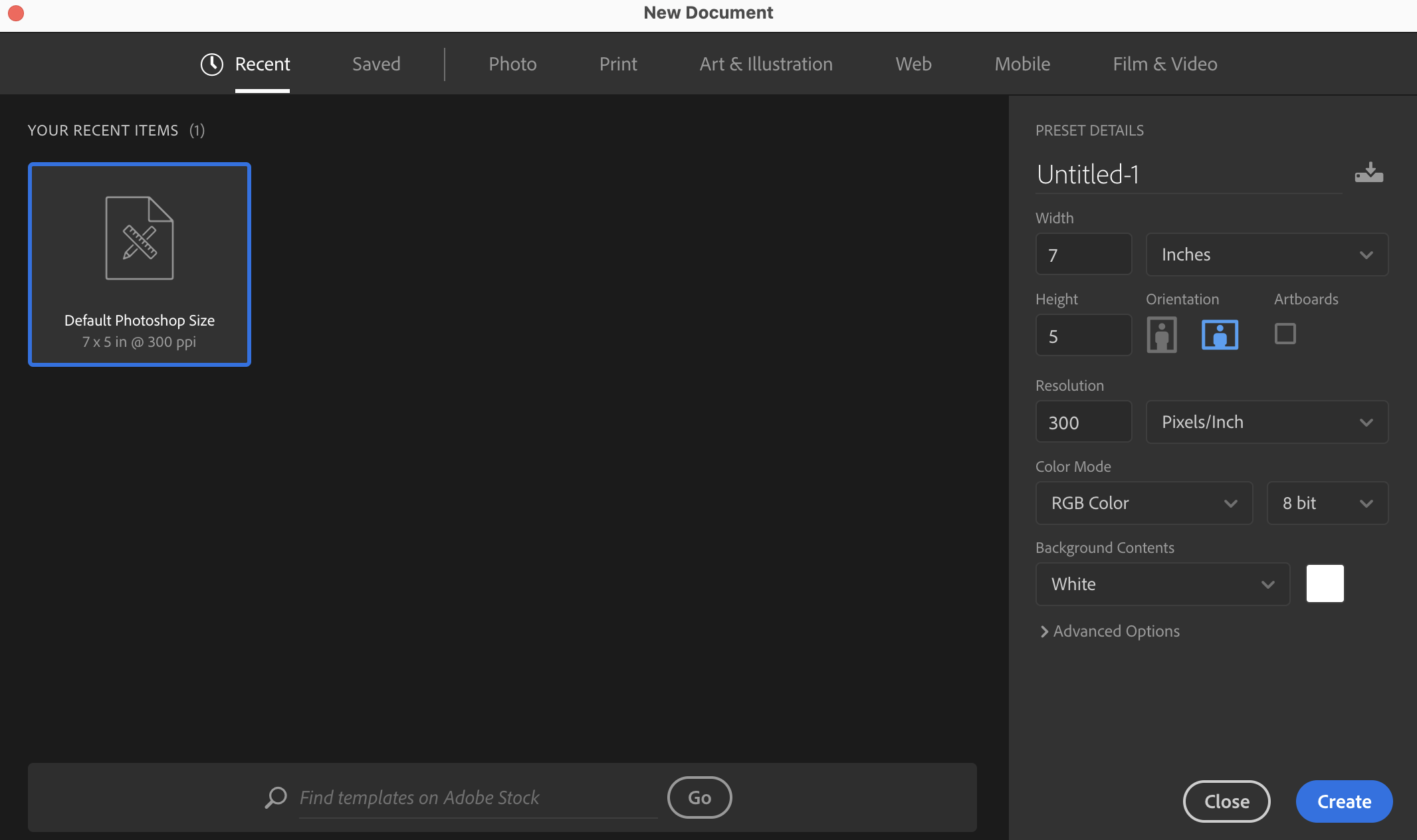Viewport: 1417px width, 840px height.
Task: Click the save preset icon
Action: point(1369,172)
